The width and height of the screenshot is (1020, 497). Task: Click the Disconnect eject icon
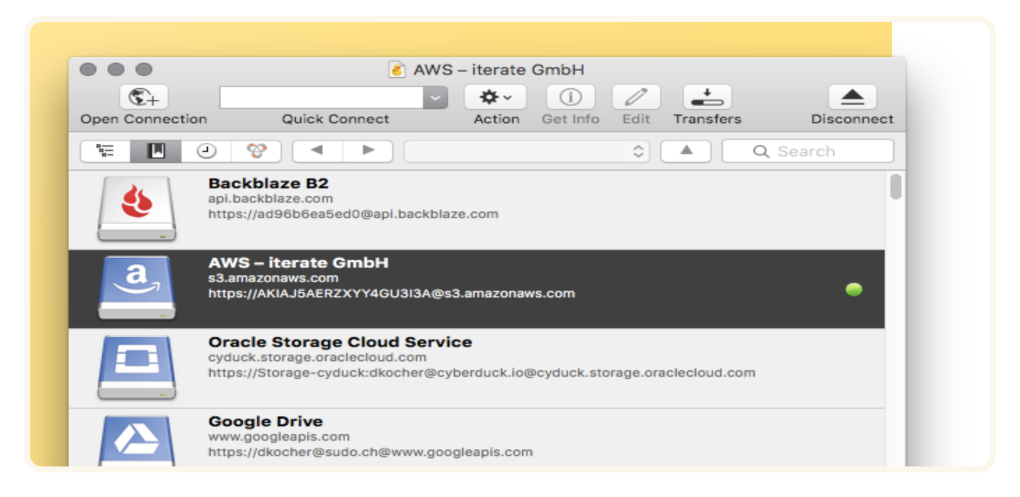852,98
